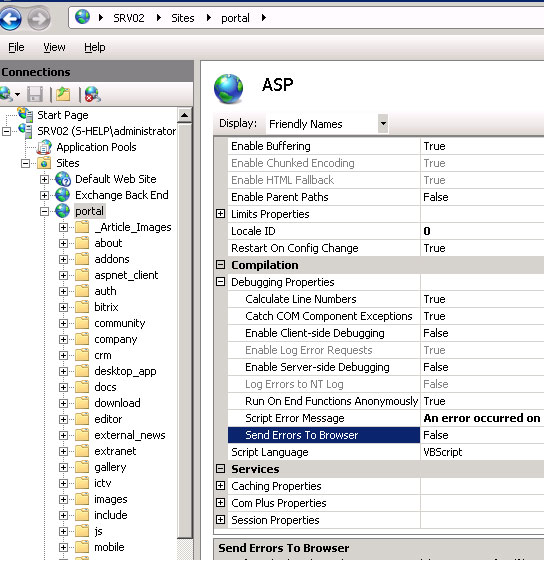Expand Session Properties
This screenshot has height=561, width=545.
221,519
